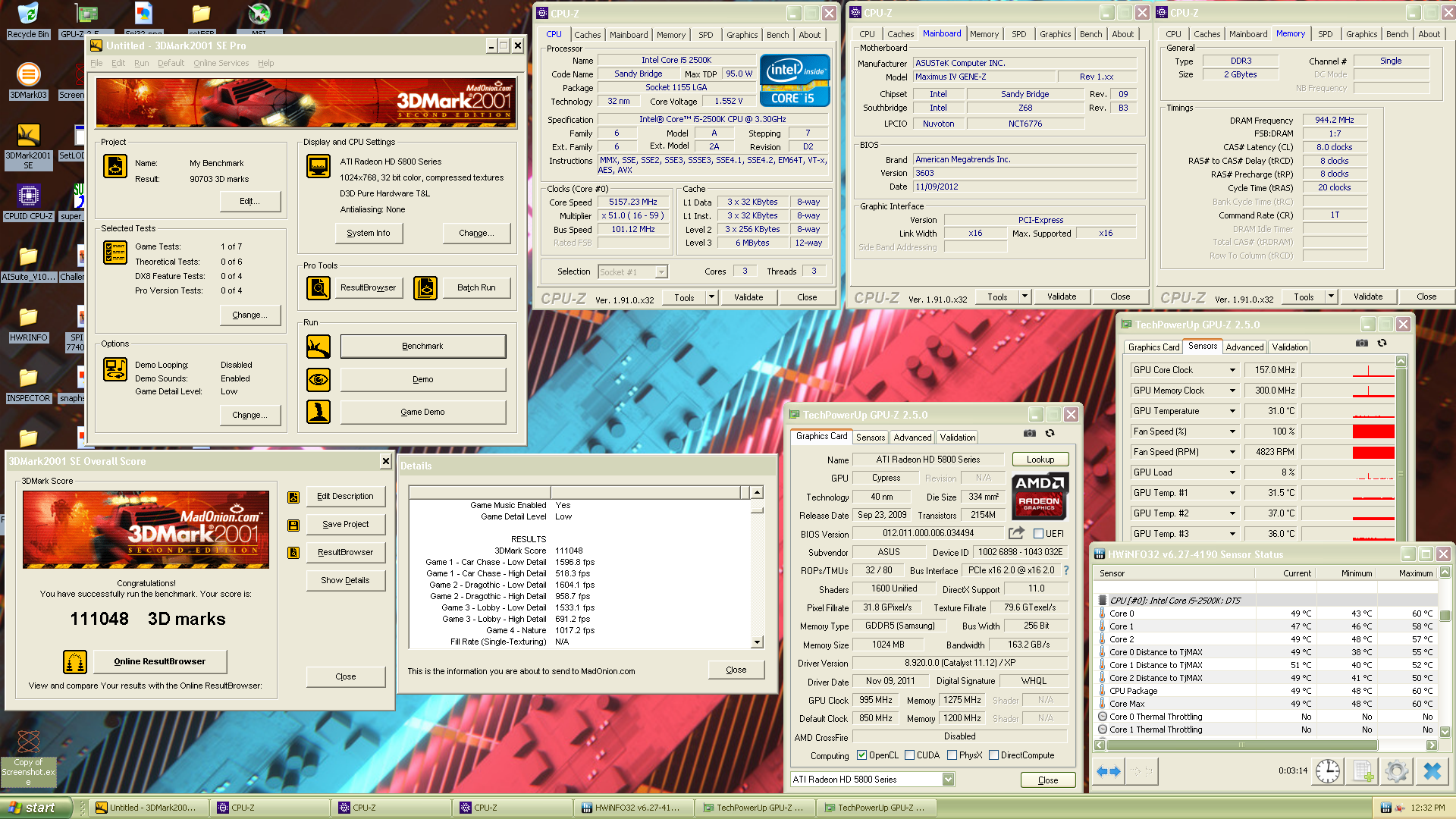Toggle the OpenCL checkbox
Image resolution: width=1456 pixels, height=819 pixels.
861,755
